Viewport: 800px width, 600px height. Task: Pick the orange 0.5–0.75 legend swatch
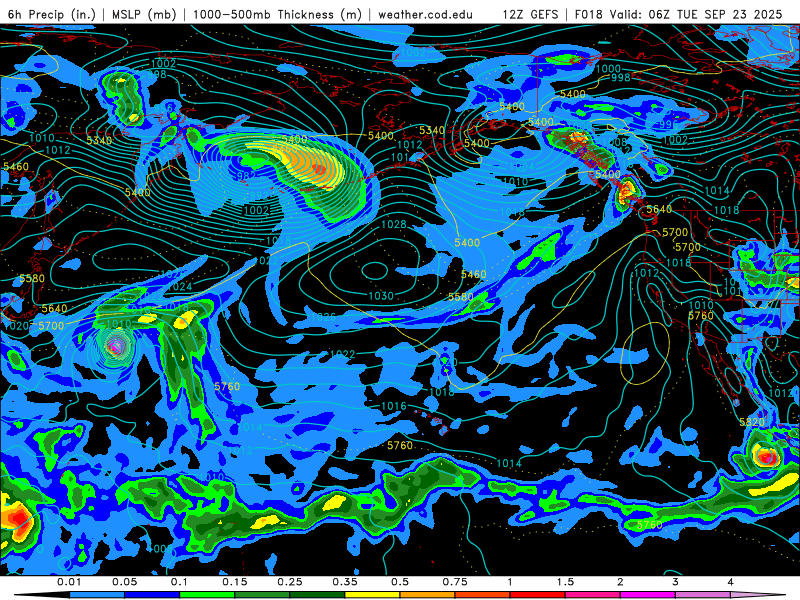(428, 595)
